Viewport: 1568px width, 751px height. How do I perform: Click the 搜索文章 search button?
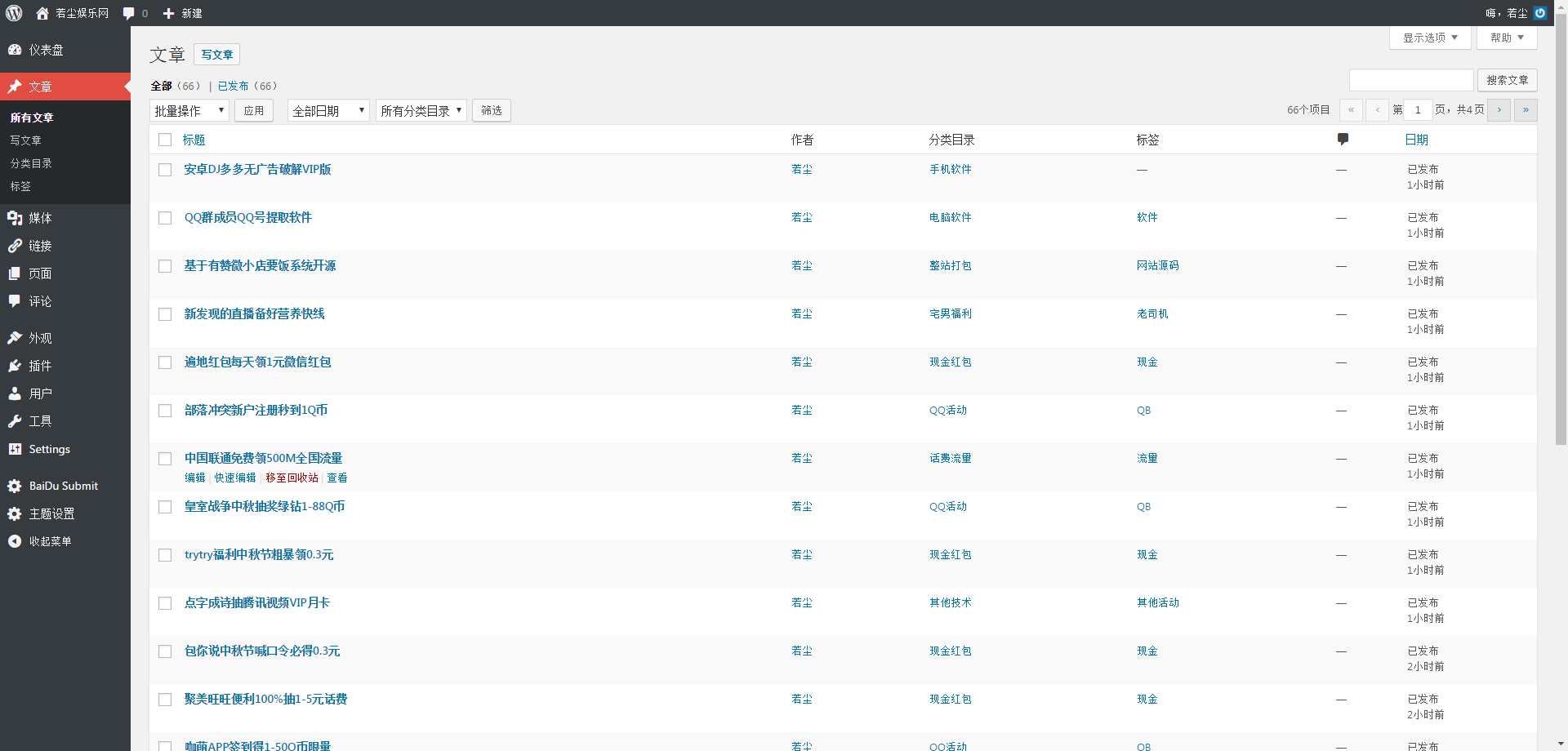[1508, 80]
